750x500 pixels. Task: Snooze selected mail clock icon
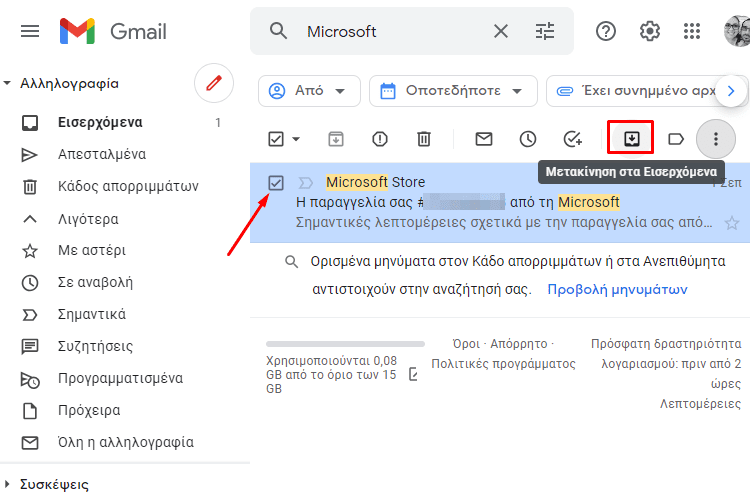(x=528, y=139)
